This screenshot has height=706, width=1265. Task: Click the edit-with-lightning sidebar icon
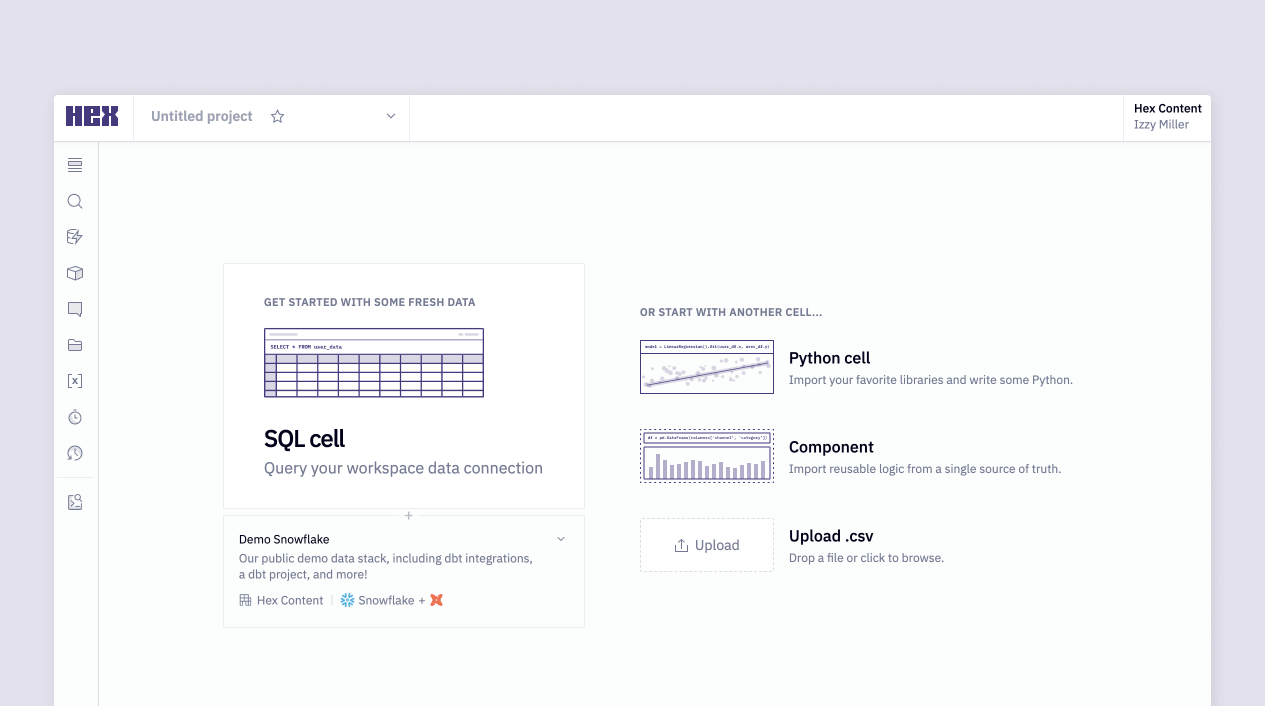(x=75, y=237)
